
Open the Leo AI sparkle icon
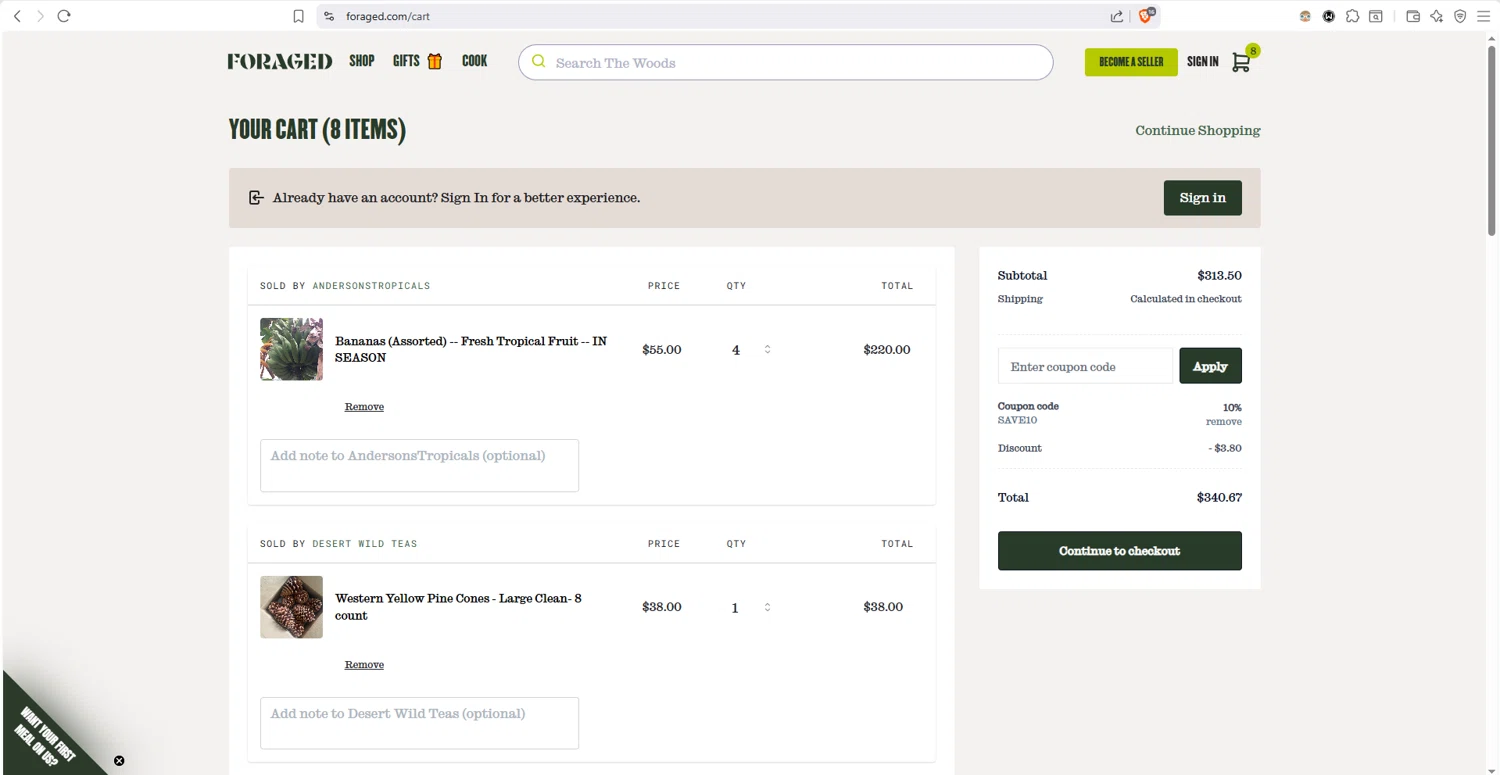1437,16
